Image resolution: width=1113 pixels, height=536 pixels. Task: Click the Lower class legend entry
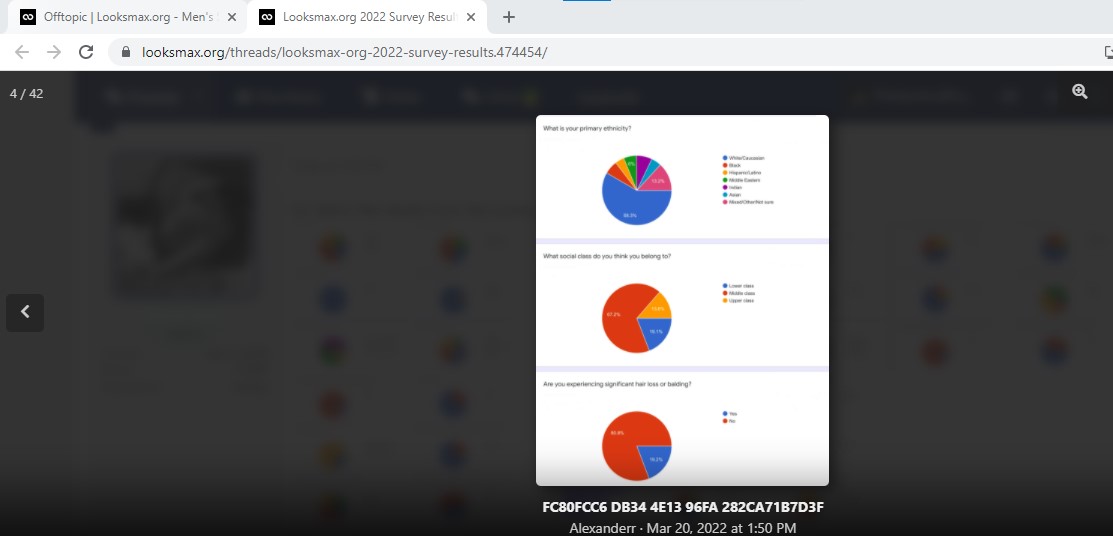[738, 285]
